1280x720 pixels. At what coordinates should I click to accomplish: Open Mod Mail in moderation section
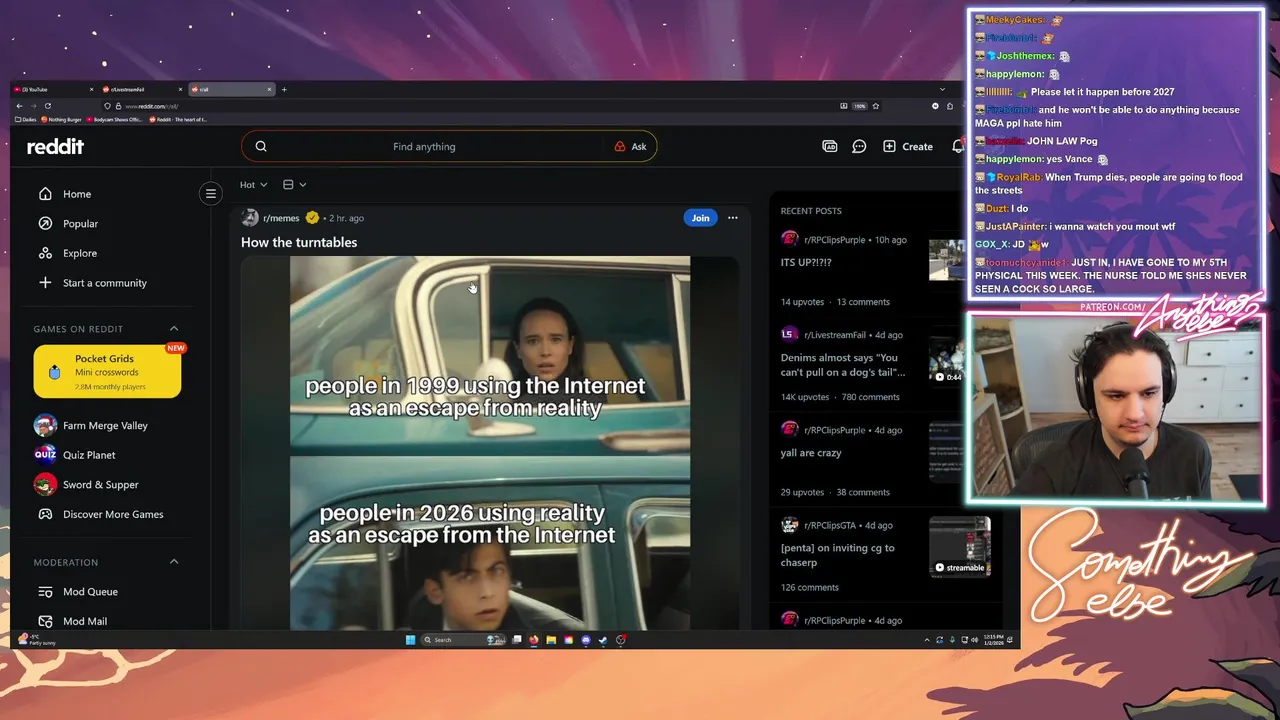(85, 621)
